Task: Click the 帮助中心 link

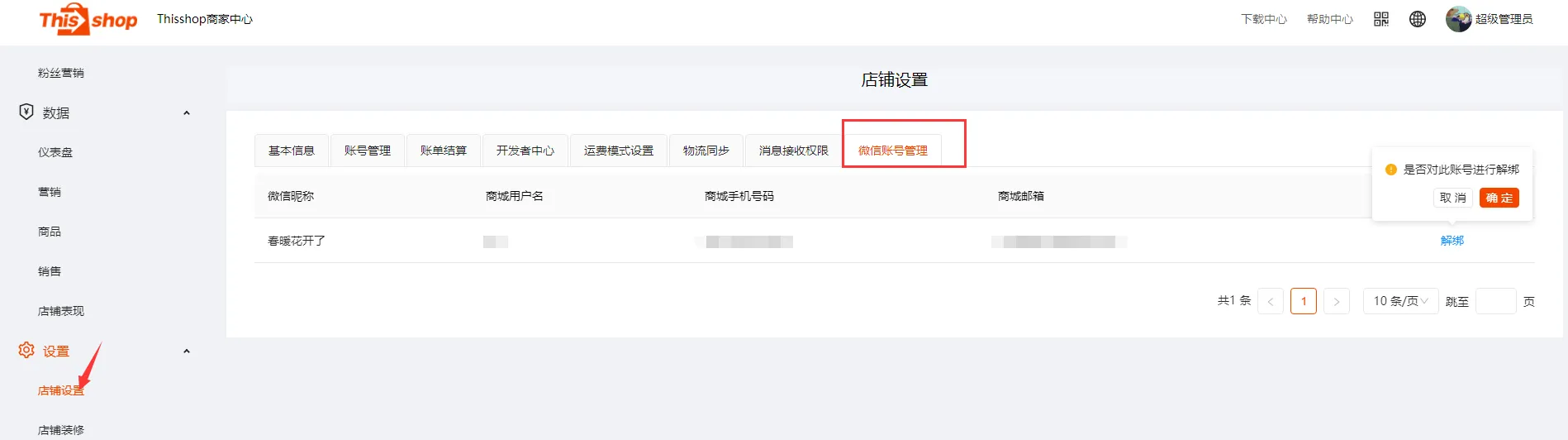Action: (x=1330, y=19)
